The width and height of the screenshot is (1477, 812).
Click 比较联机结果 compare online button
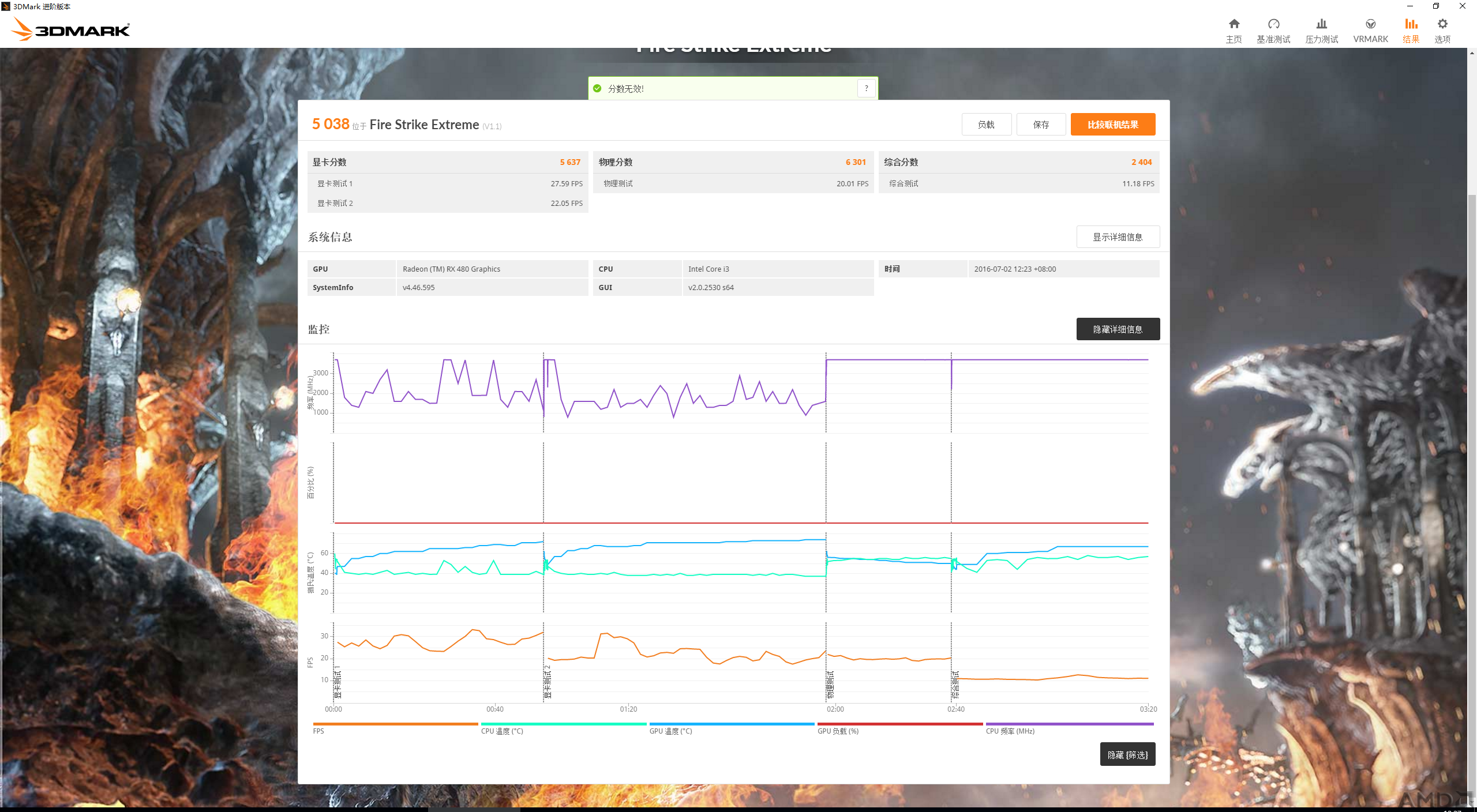pos(1113,125)
